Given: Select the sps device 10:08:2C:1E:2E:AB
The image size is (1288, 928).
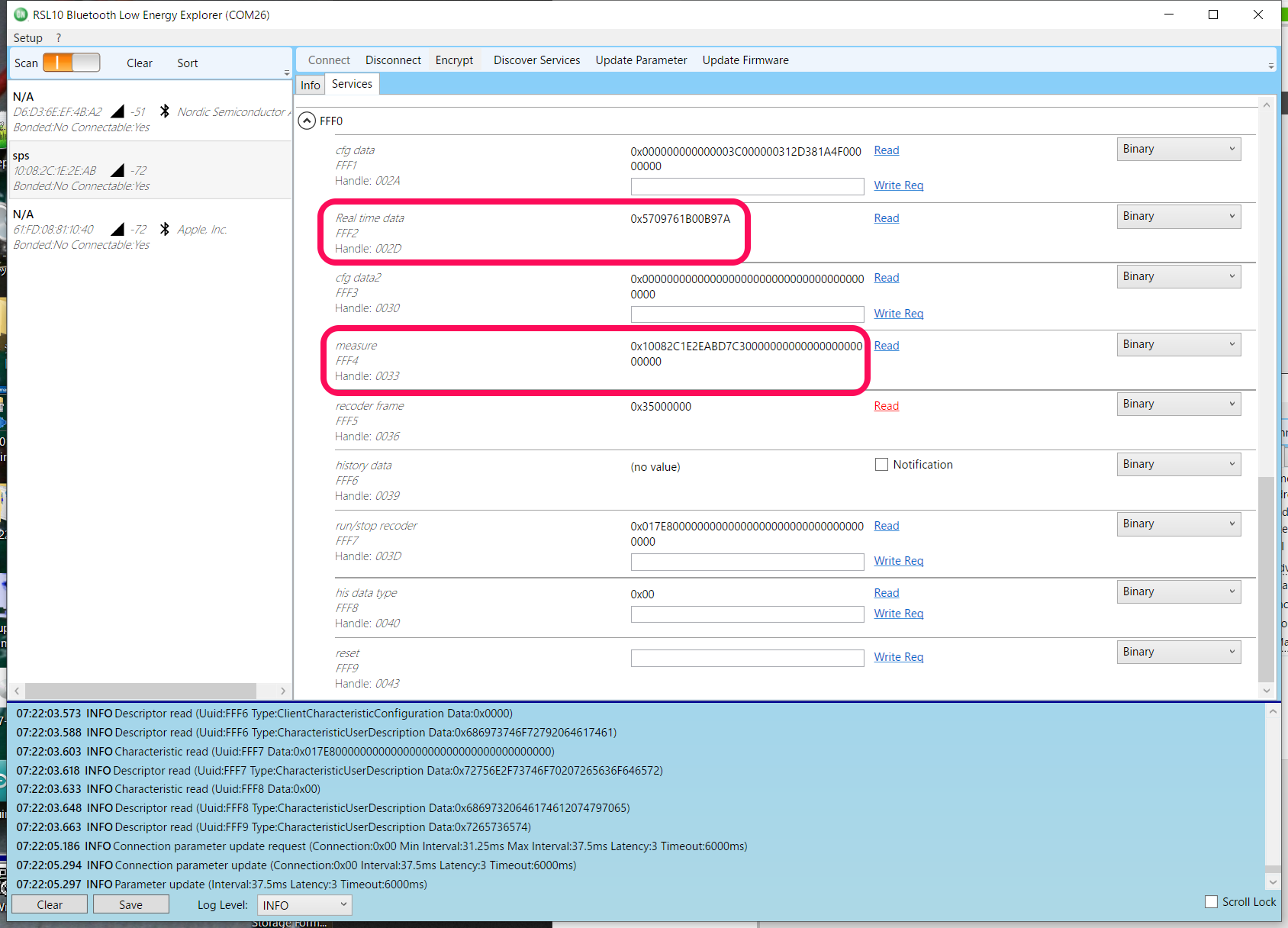Looking at the screenshot, I should 150,170.
